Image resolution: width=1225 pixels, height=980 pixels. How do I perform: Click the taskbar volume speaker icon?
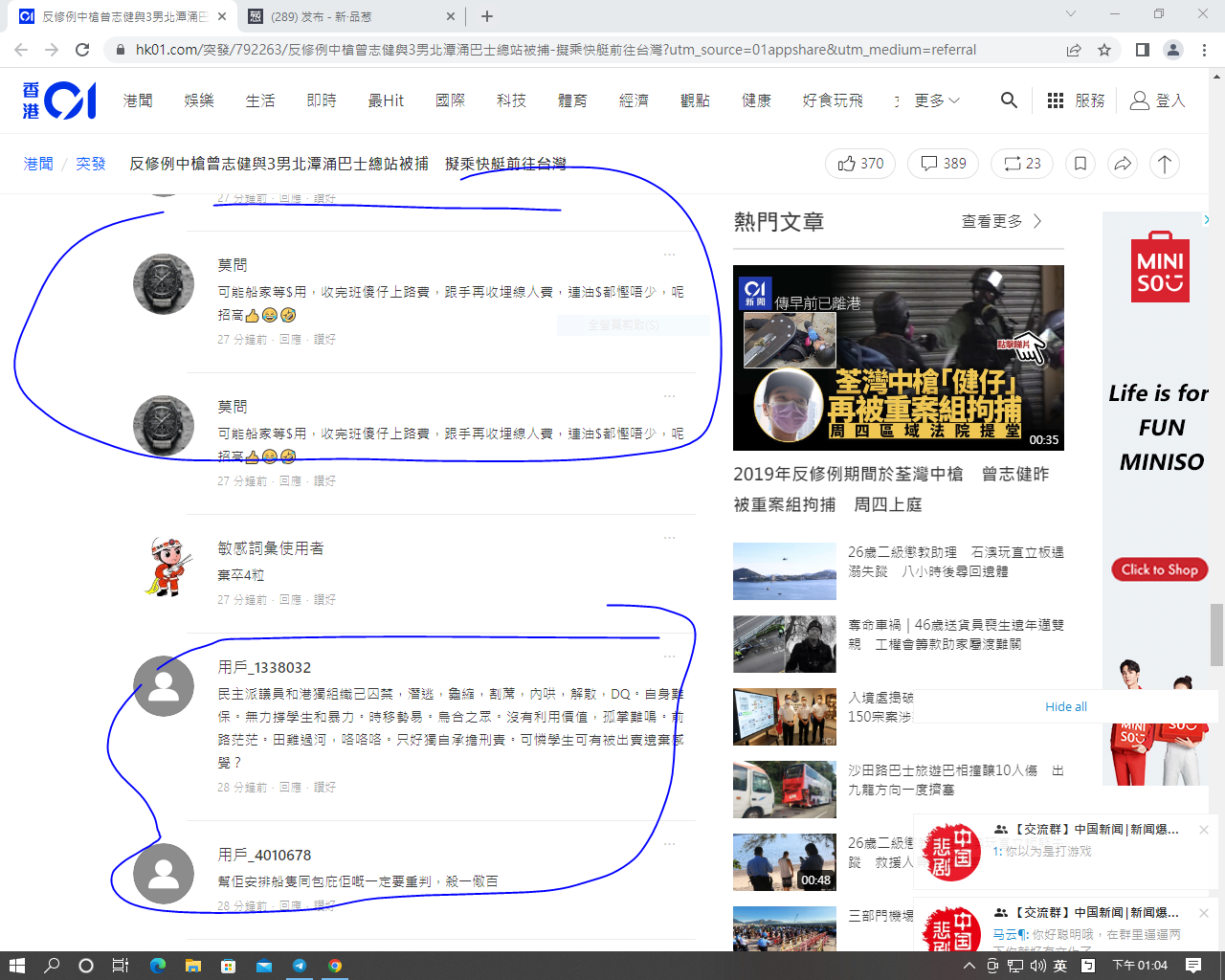1038,966
